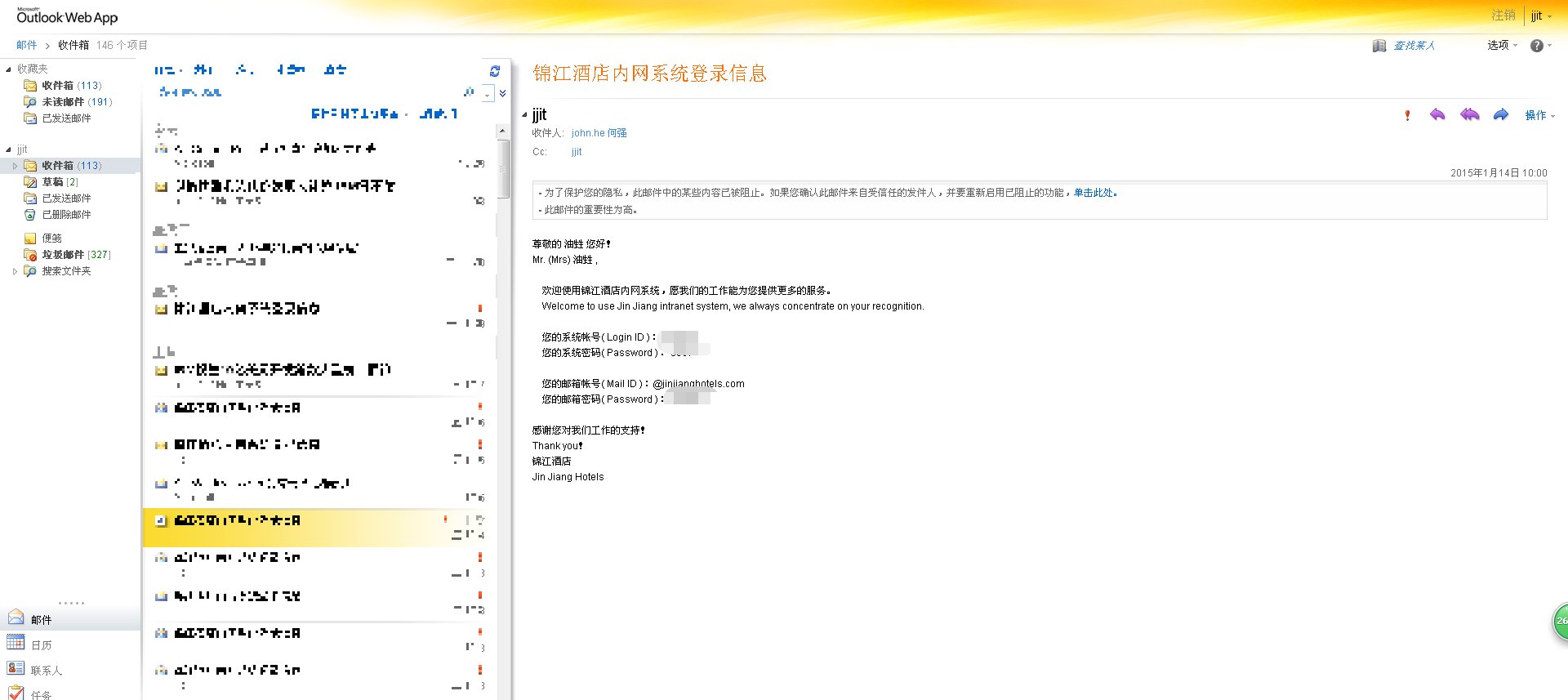The image size is (1568, 700).
Task: Collapse the jjit mailbox tree
Action: (8, 149)
